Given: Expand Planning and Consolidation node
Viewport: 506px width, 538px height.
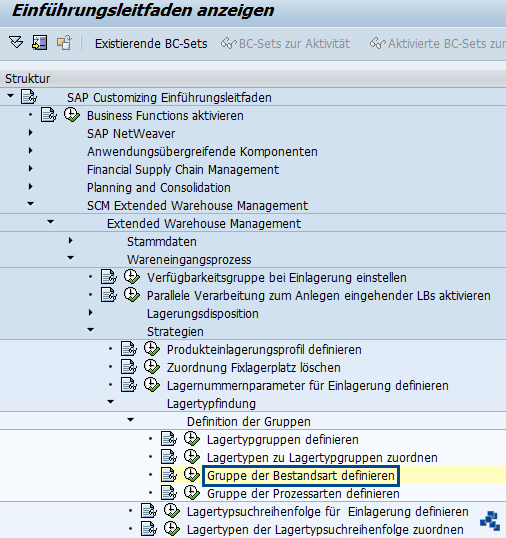Looking at the screenshot, I should coord(31,187).
